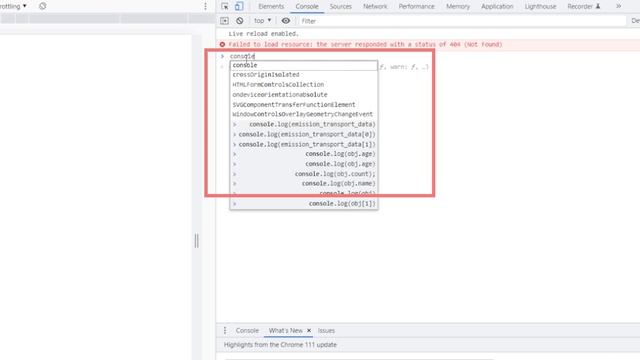Select the 404 failed to load resource message

(x=365, y=44)
